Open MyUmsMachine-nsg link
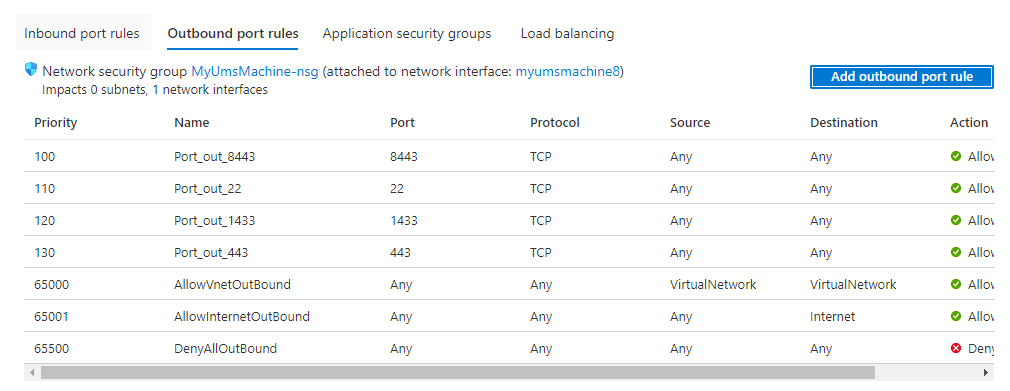 click(x=254, y=72)
